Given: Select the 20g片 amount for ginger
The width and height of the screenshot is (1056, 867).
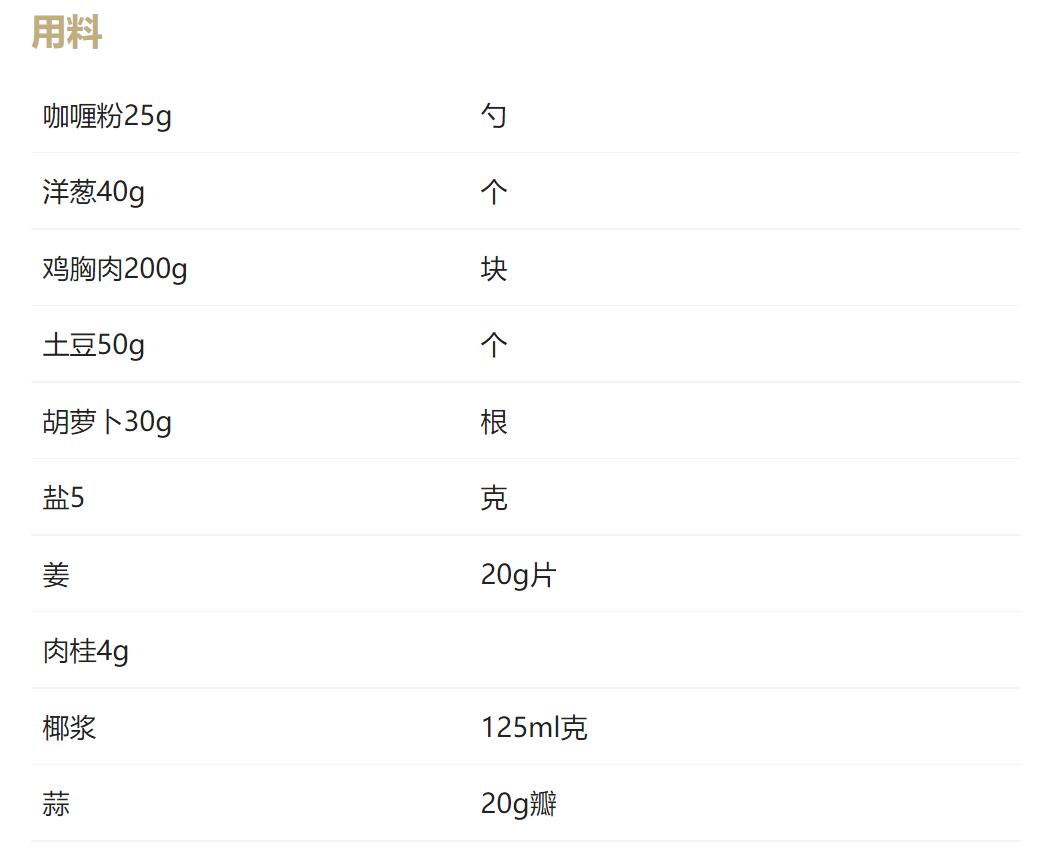Looking at the screenshot, I should coord(518,575).
